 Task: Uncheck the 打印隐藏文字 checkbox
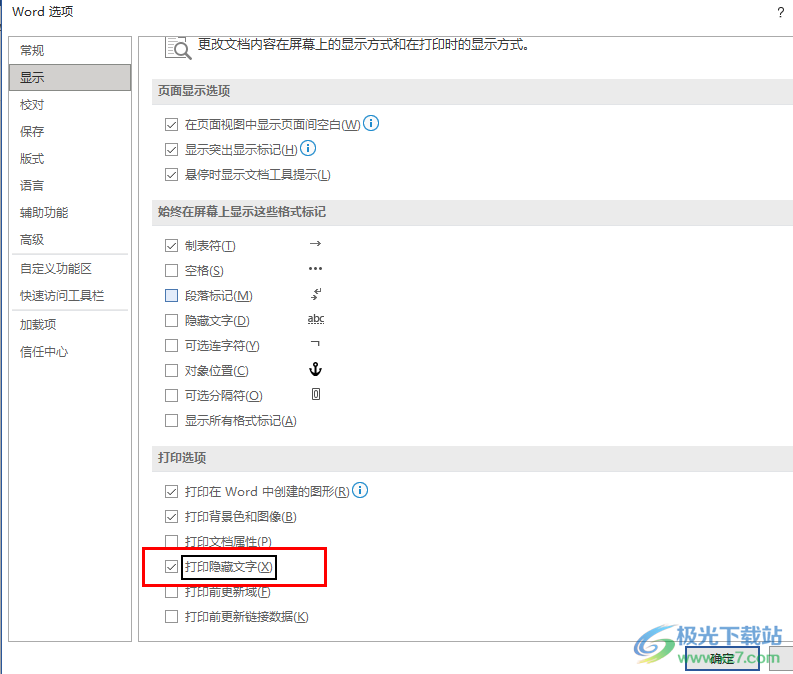171,567
